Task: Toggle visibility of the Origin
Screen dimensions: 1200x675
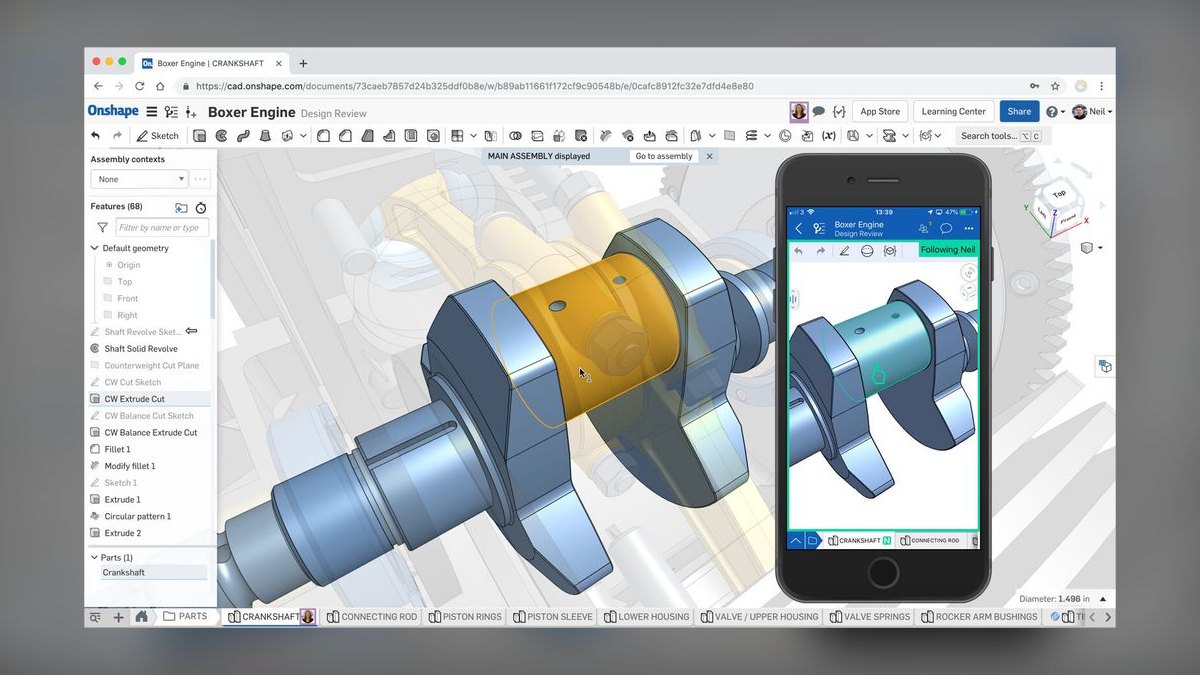Action: point(109,265)
